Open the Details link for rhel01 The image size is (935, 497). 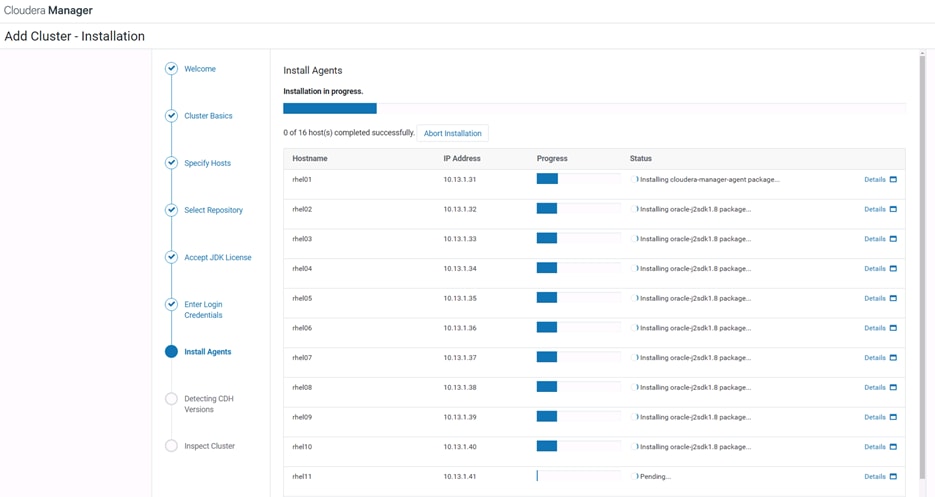875,179
